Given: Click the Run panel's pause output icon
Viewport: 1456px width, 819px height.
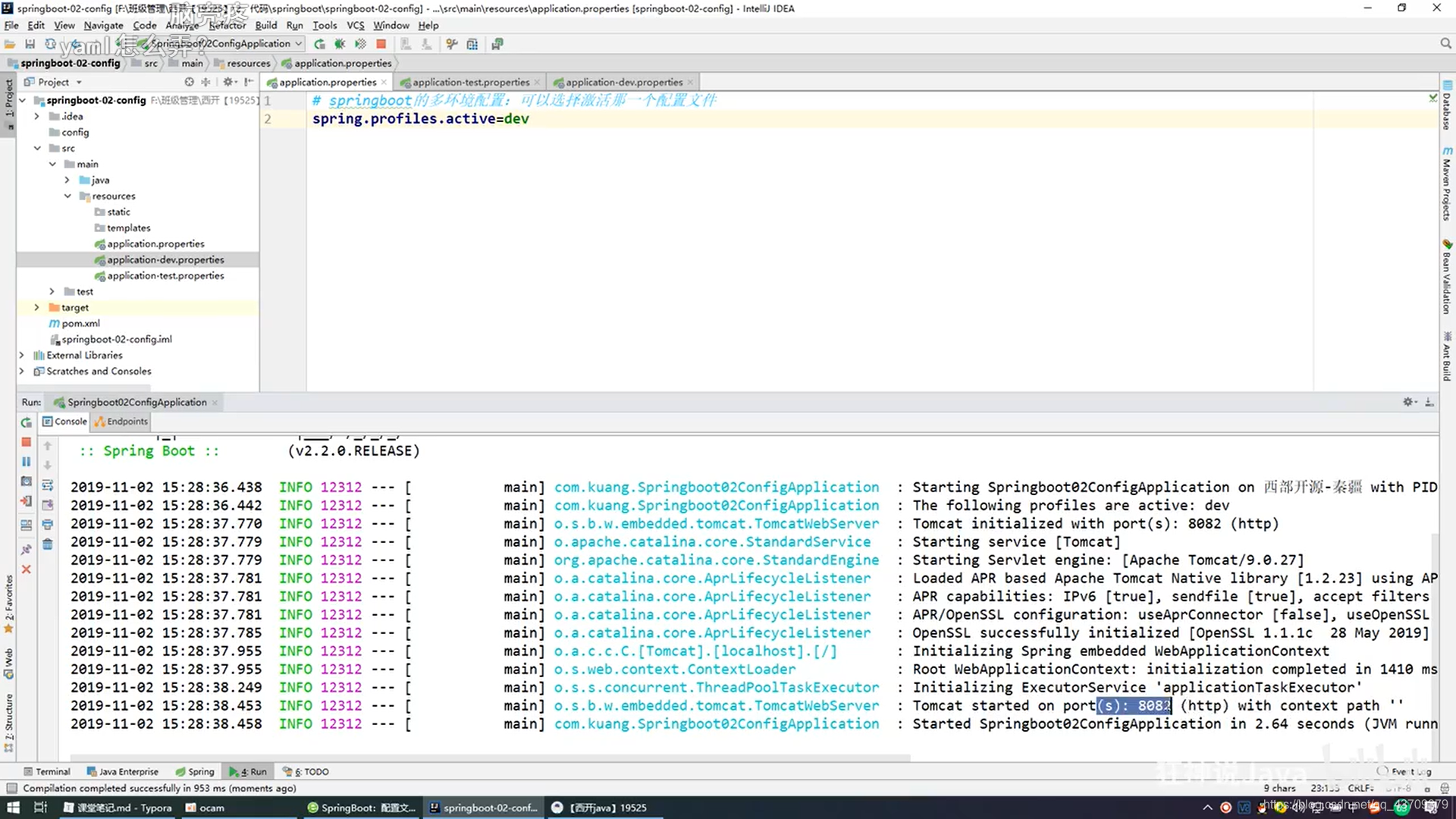Looking at the screenshot, I should [27, 462].
